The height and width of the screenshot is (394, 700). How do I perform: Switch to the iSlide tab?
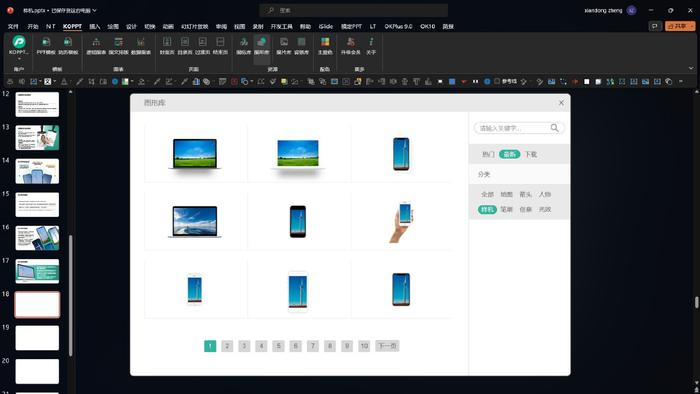pos(325,26)
